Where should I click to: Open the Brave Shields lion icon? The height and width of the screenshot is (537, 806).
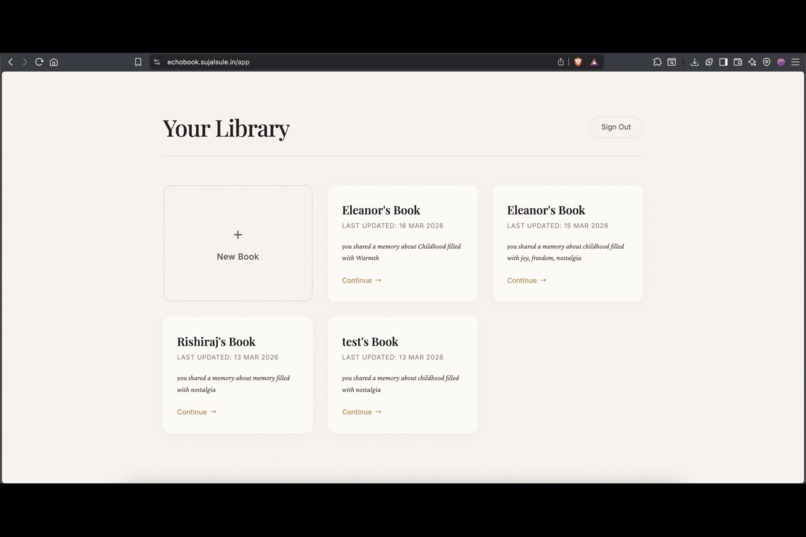(x=578, y=62)
